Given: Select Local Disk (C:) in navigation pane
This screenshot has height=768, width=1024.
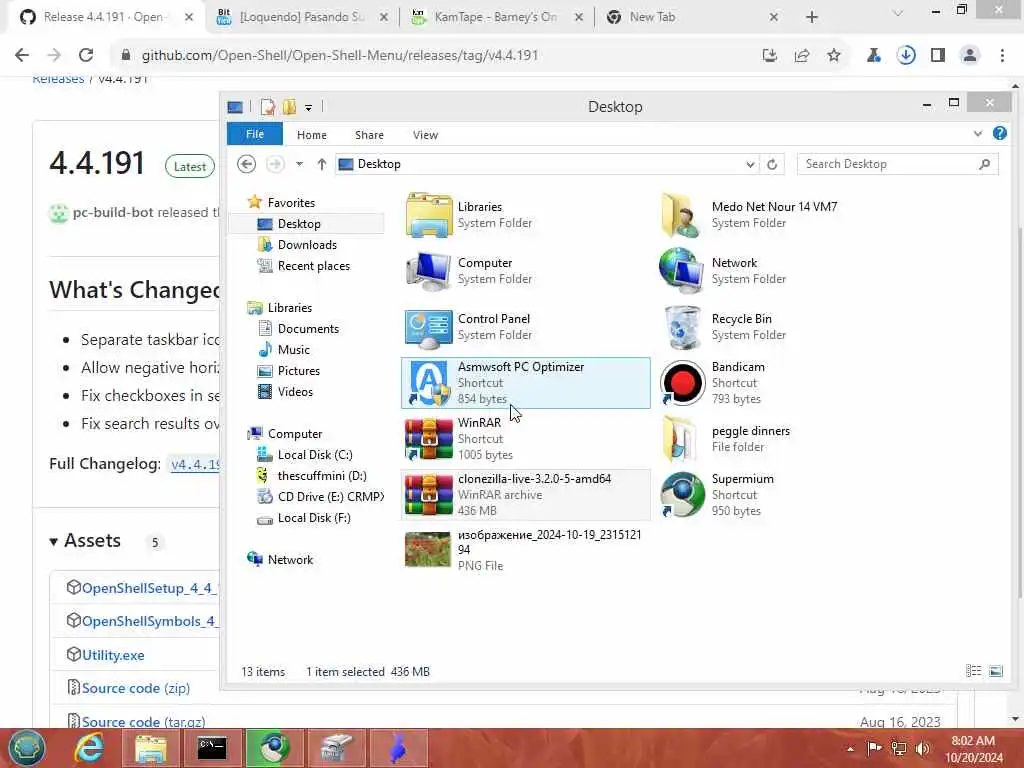Looking at the screenshot, I should pyautogui.click(x=315, y=455).
